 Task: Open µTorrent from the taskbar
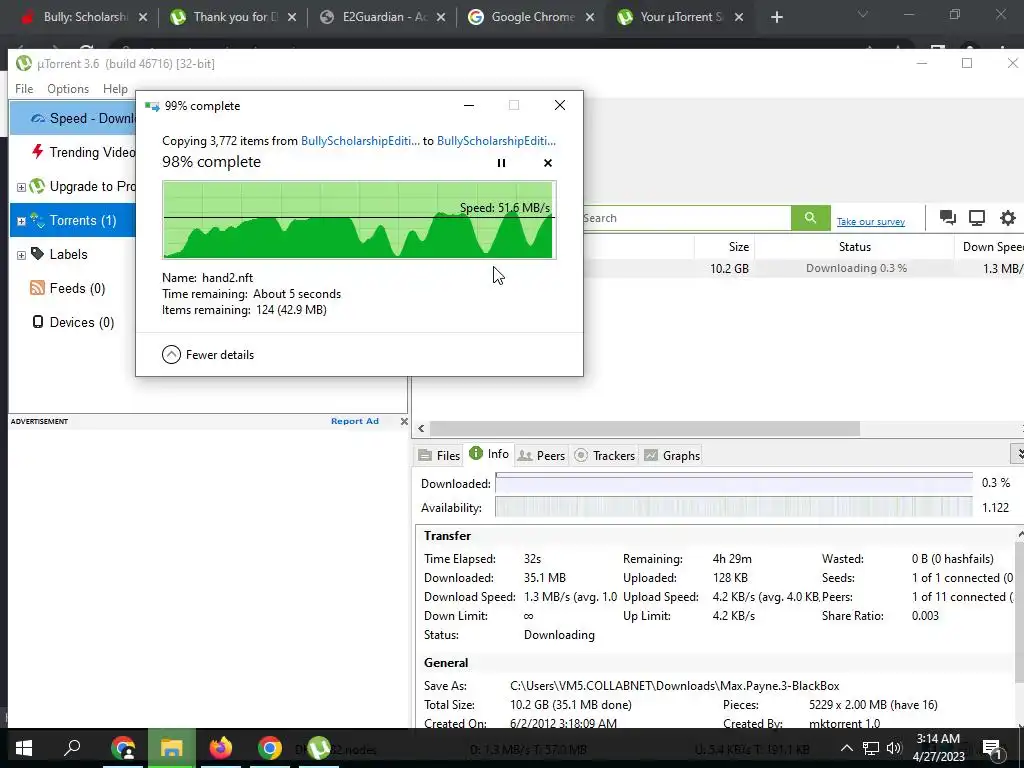[x=319, y=748]
